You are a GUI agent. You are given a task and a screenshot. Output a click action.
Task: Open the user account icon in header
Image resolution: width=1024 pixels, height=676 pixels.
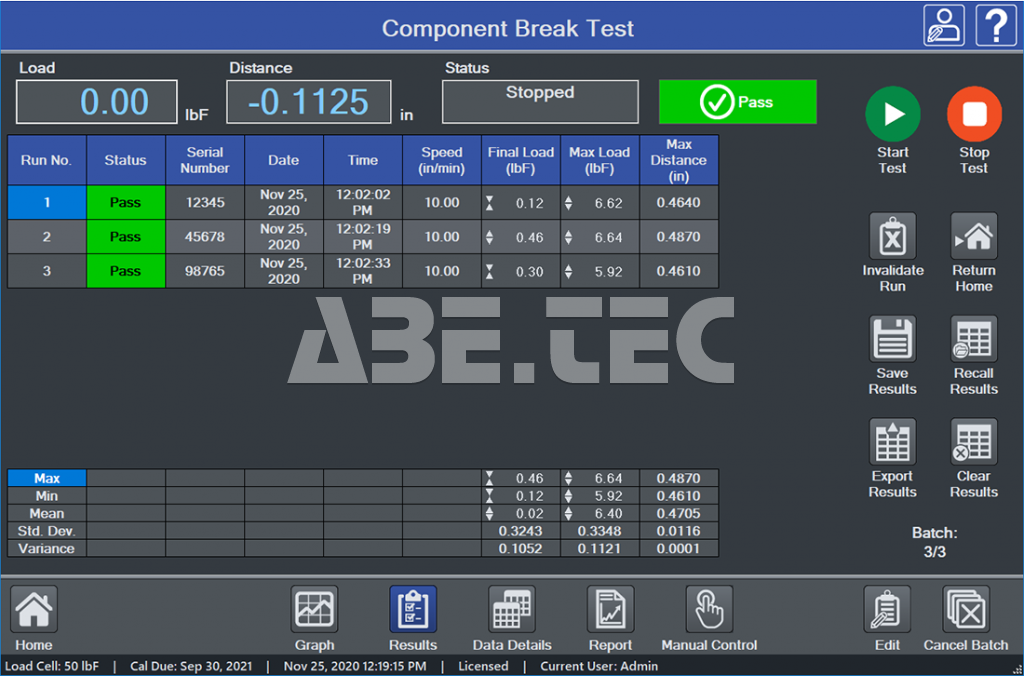point(943,26)
